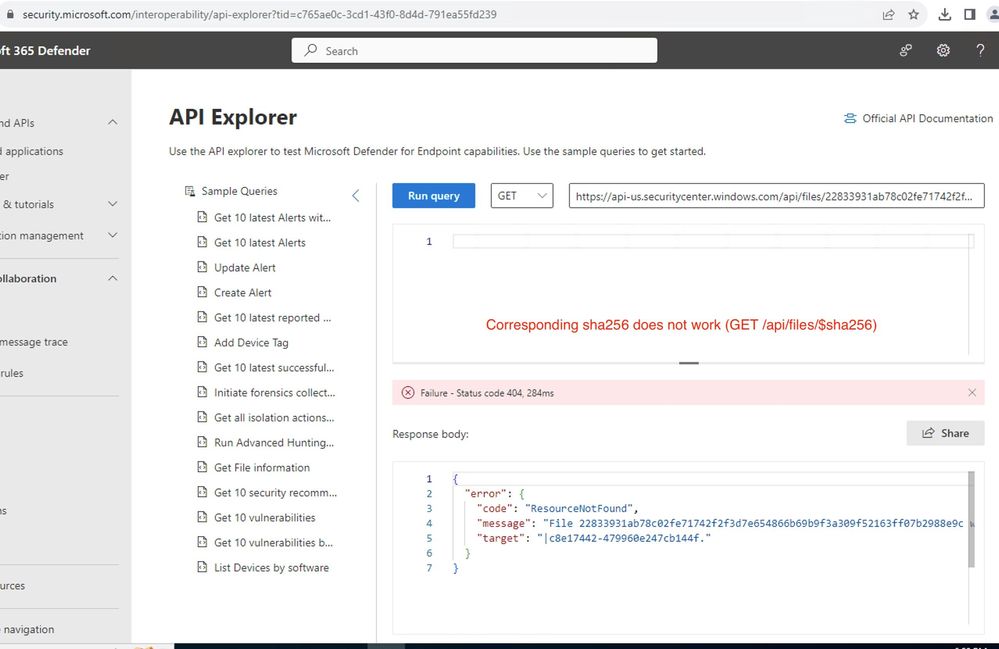The width and height of the screenshot is (999, 649).
Task: Open 'navigation' sidebar item
Action: [28, 629]
